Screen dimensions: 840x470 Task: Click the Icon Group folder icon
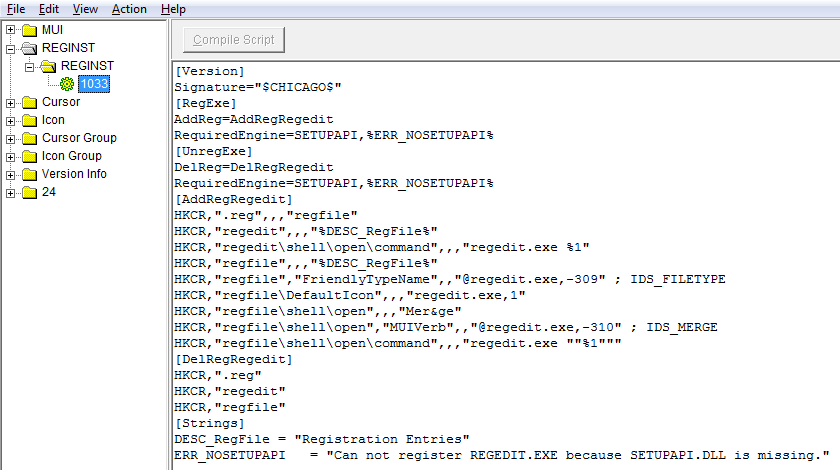coord(29,156)
